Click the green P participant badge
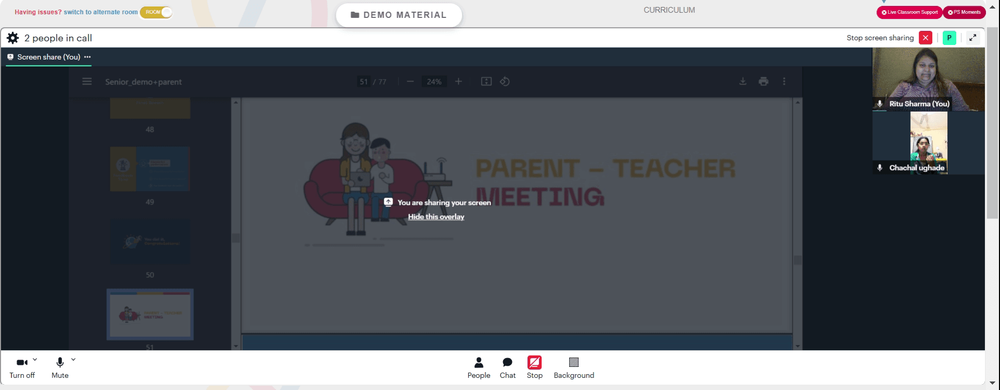 [949, 38]
